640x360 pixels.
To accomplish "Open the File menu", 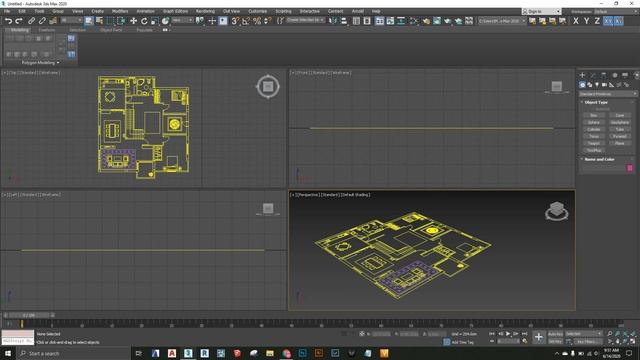I will point(7,11).
